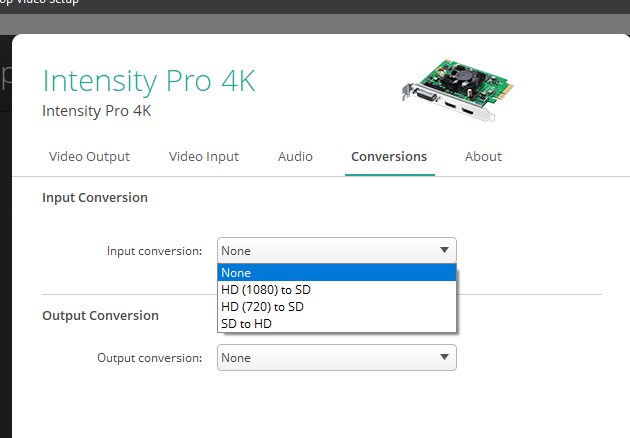Select HD (1080) to SD option
This screenshot has width=630, height=438.
[337, 289]
